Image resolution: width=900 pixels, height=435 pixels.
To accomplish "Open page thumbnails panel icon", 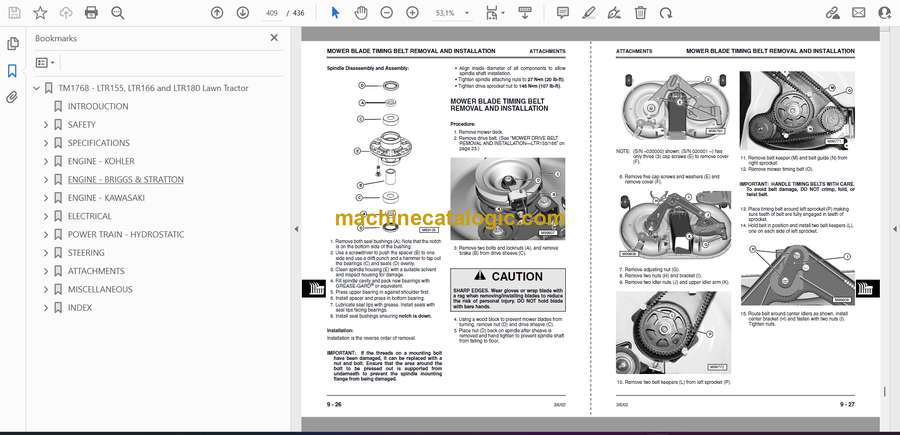I will tap(12, 44).
